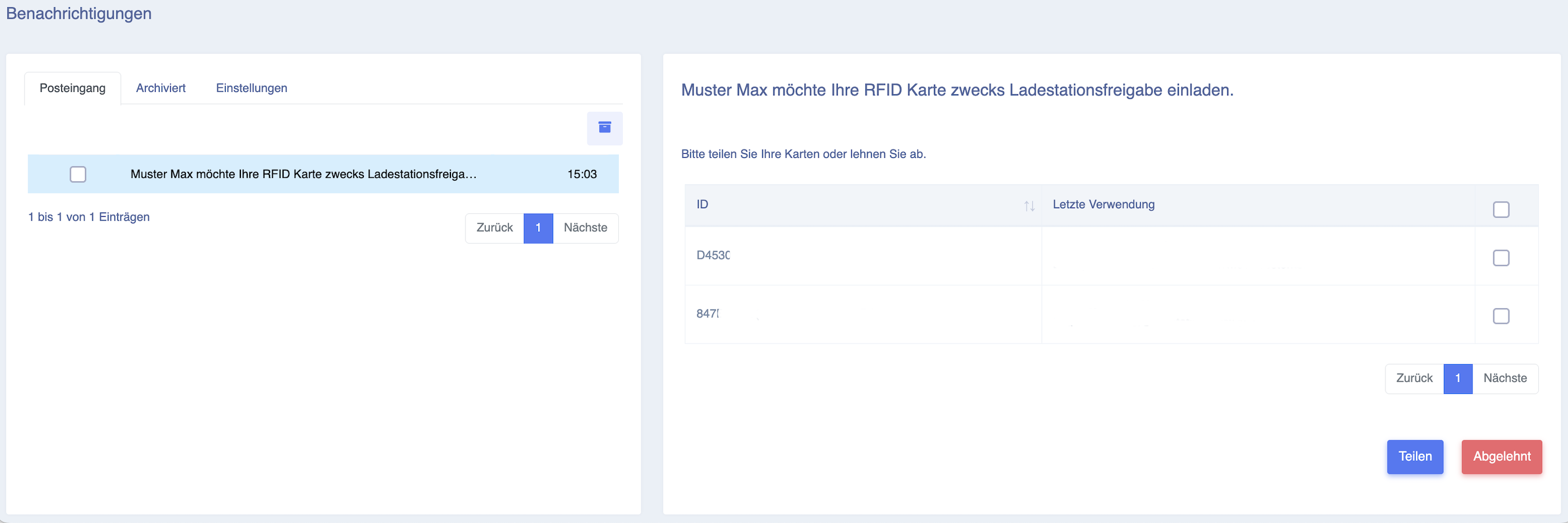Switch to the Archiviert tab

coord(161,88)
